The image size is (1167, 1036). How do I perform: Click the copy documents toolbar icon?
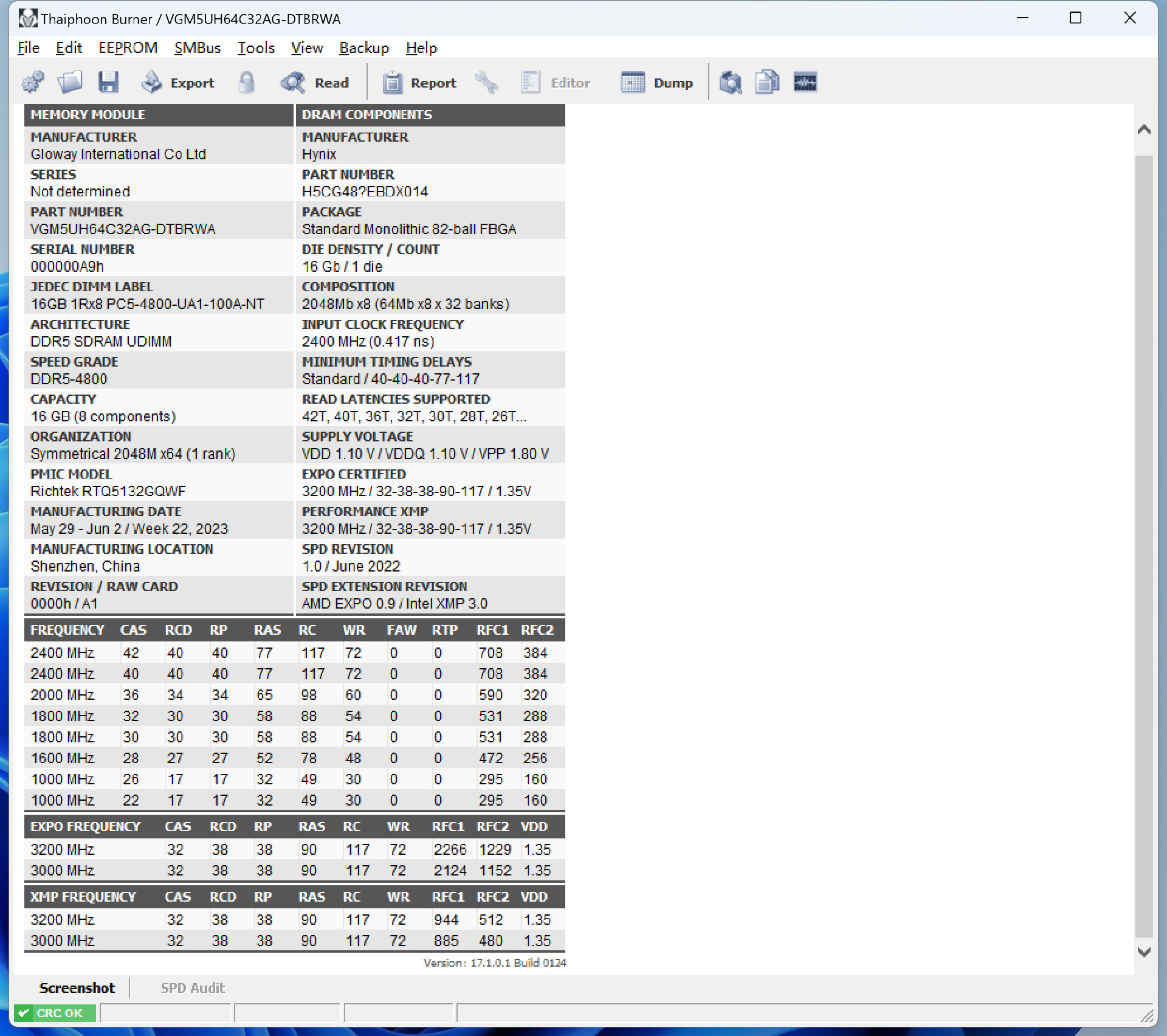(x=767, y=82)
